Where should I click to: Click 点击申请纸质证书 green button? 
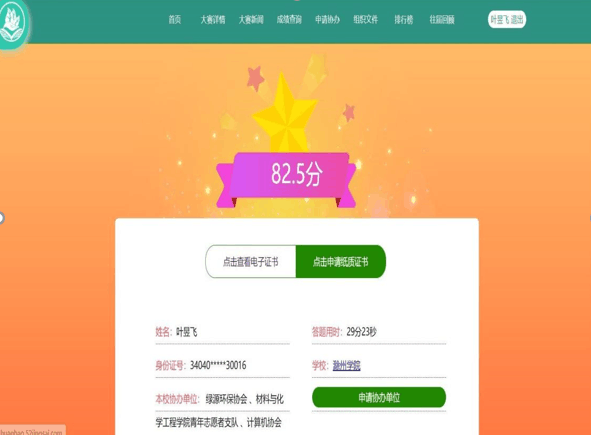[x=341, y=261]
